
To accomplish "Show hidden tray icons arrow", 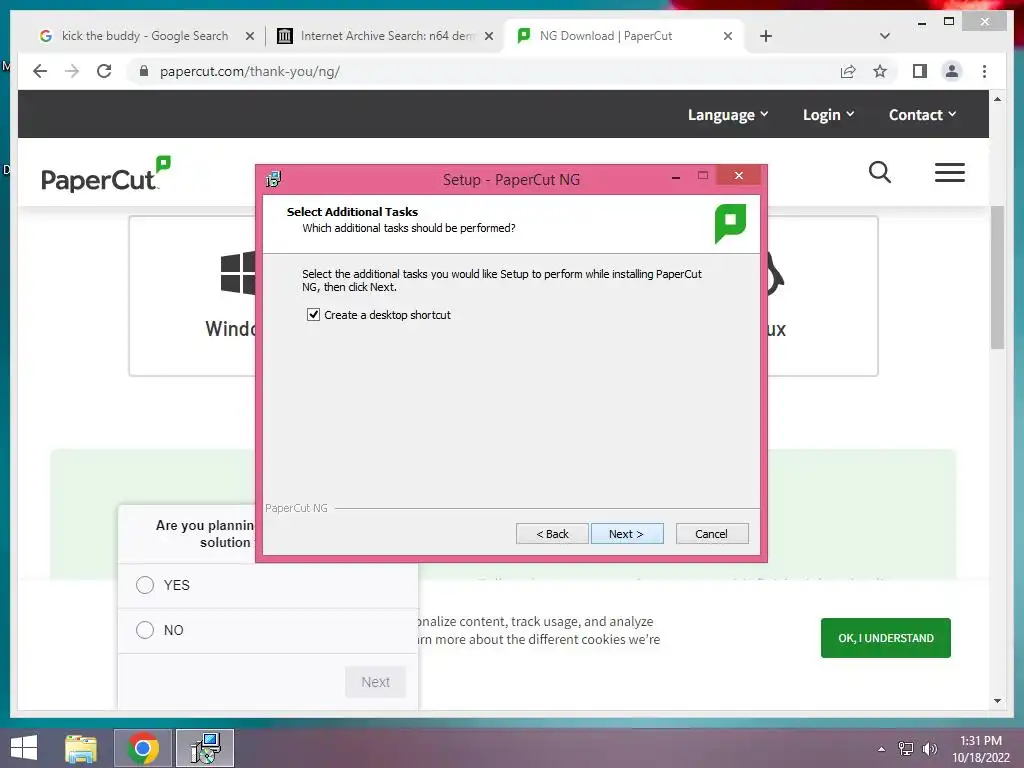I will [x=882, y=749].
